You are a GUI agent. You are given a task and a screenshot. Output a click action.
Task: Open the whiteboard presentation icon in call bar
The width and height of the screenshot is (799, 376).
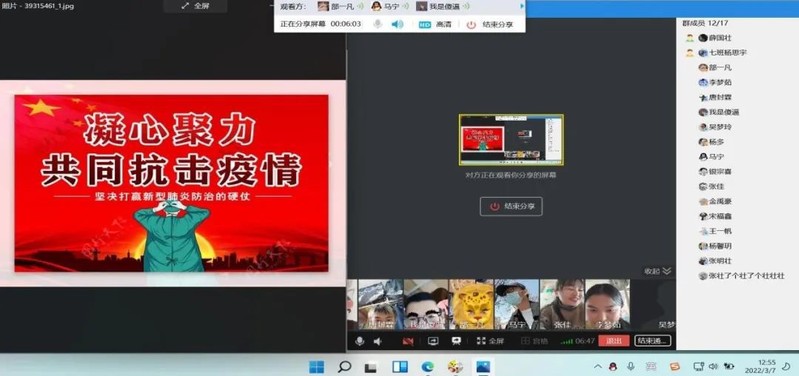[456, 341]
